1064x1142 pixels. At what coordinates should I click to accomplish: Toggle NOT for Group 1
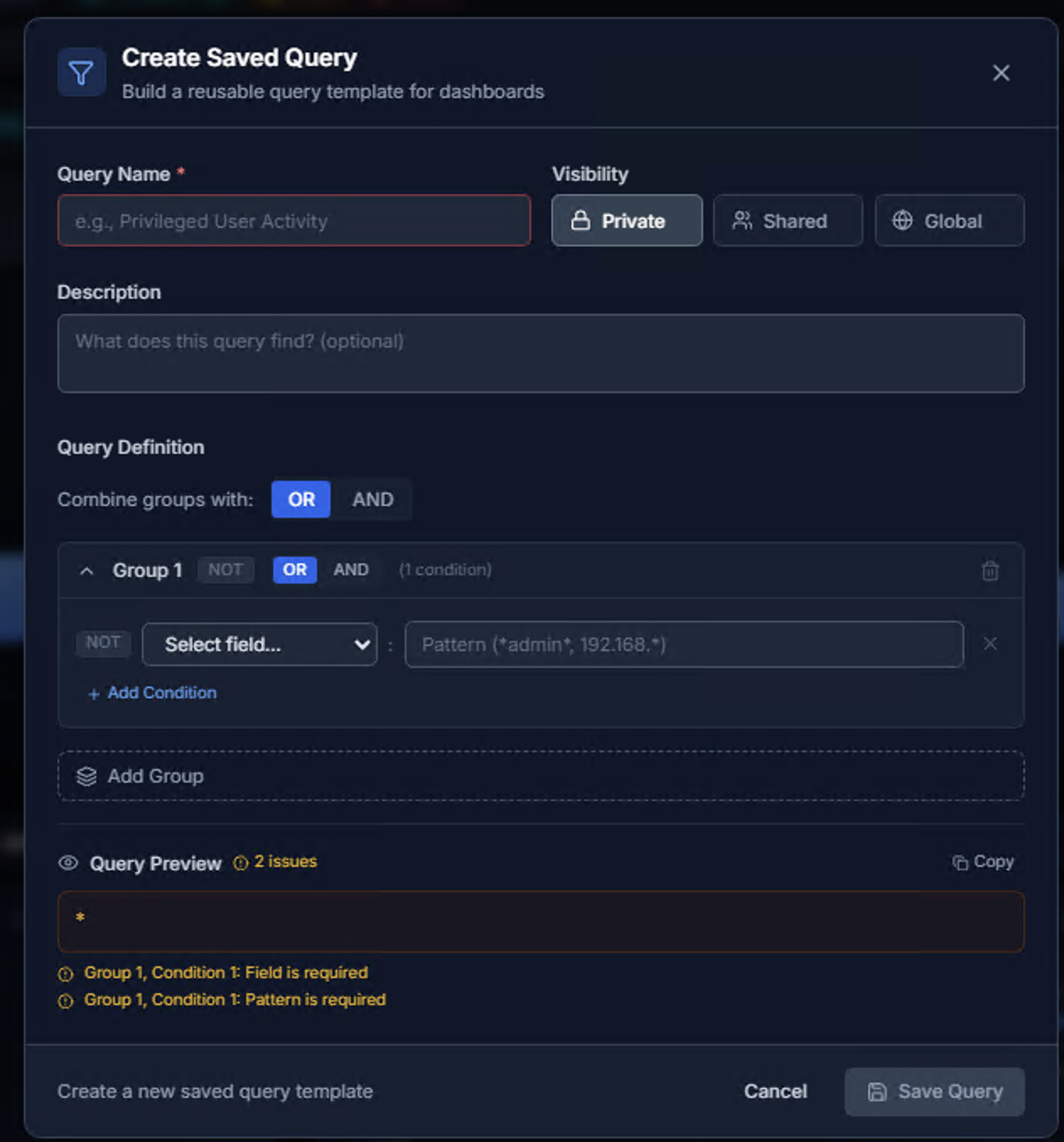pos(225,569)
